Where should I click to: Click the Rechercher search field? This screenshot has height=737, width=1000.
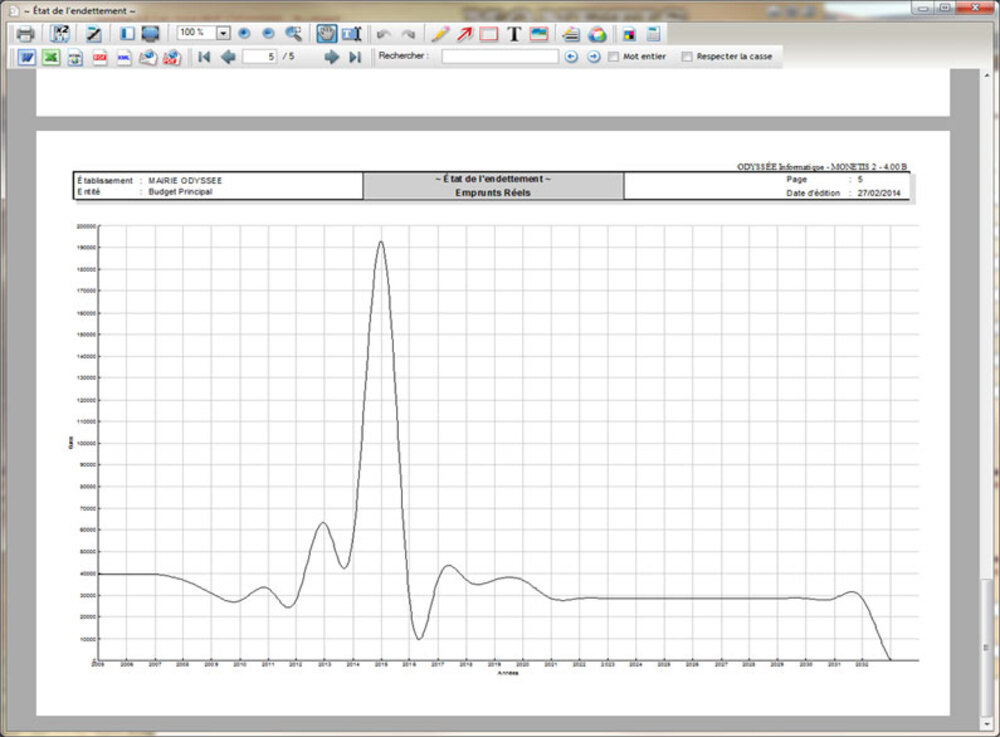tap(500, 57)
